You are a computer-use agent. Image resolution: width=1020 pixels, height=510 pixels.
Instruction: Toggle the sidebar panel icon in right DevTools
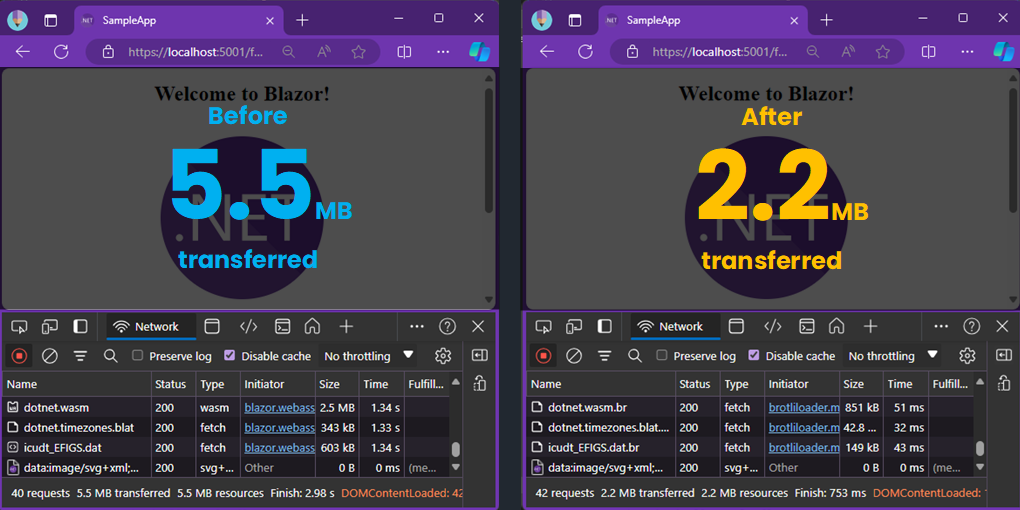click(605, 327)
